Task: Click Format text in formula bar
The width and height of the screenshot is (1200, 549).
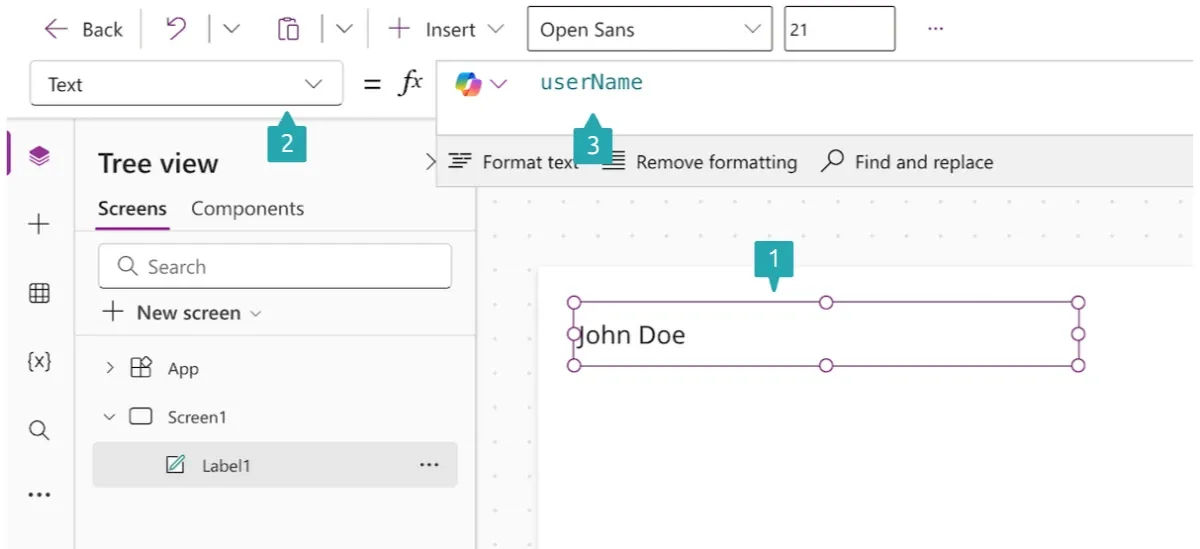Action: click(x=513, y=162)
